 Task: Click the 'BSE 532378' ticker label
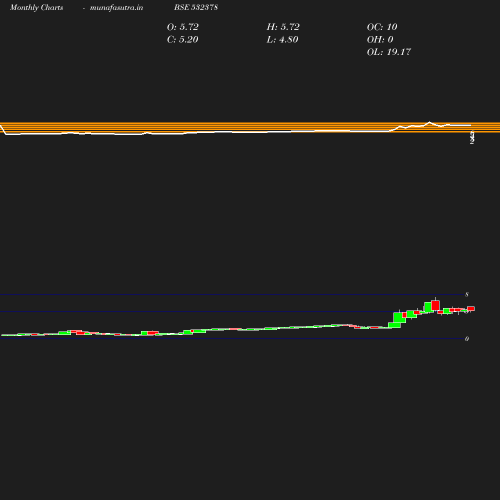(x=196, y=7)
